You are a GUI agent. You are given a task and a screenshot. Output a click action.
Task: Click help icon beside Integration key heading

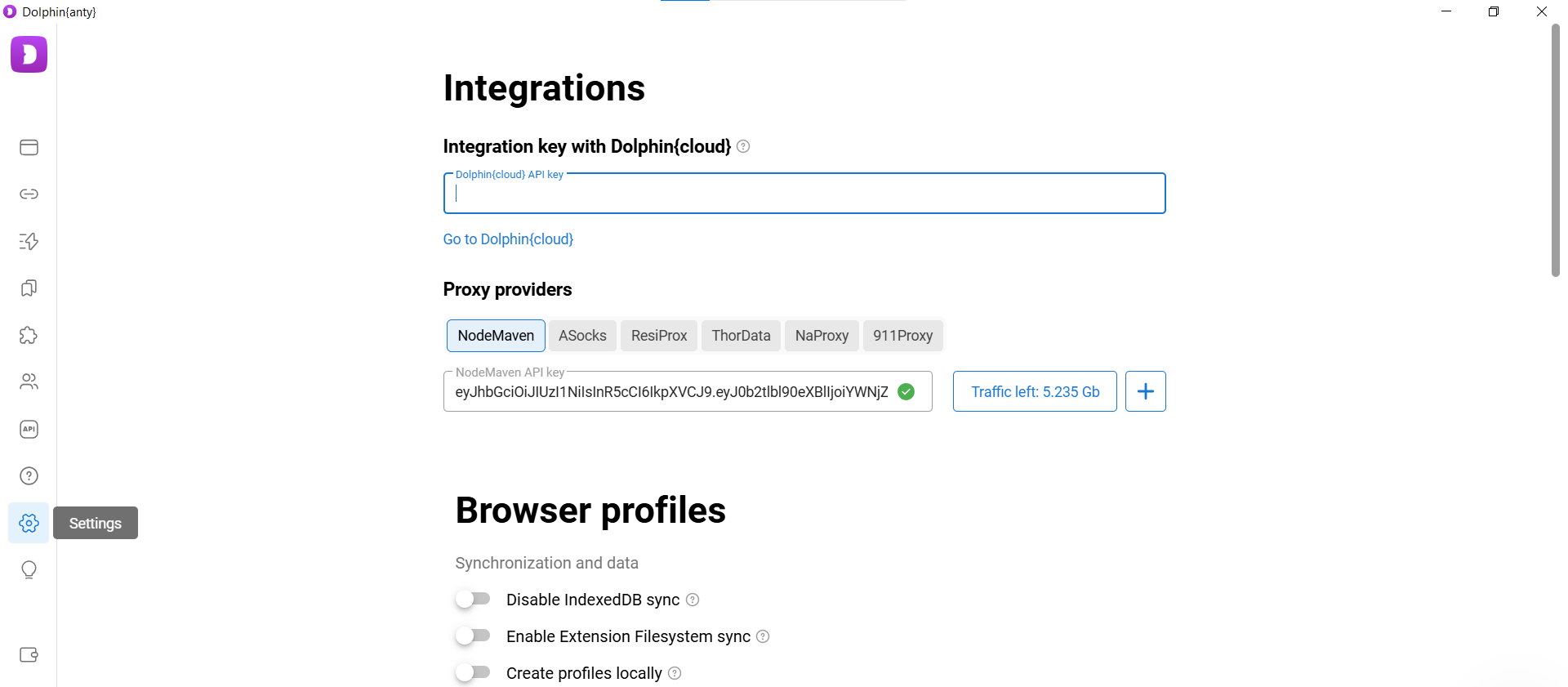click(x=743, y=146)
